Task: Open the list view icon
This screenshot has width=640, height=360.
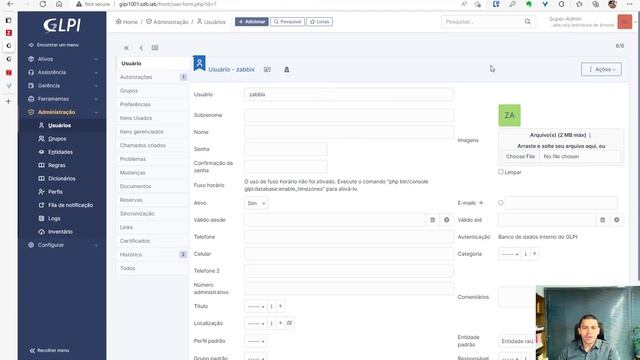Action: click(x=155, y=48)
